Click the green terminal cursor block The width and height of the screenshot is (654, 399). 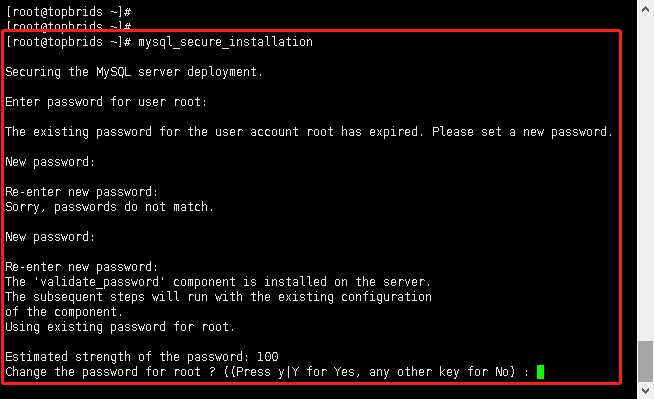(x=540, y=371)
